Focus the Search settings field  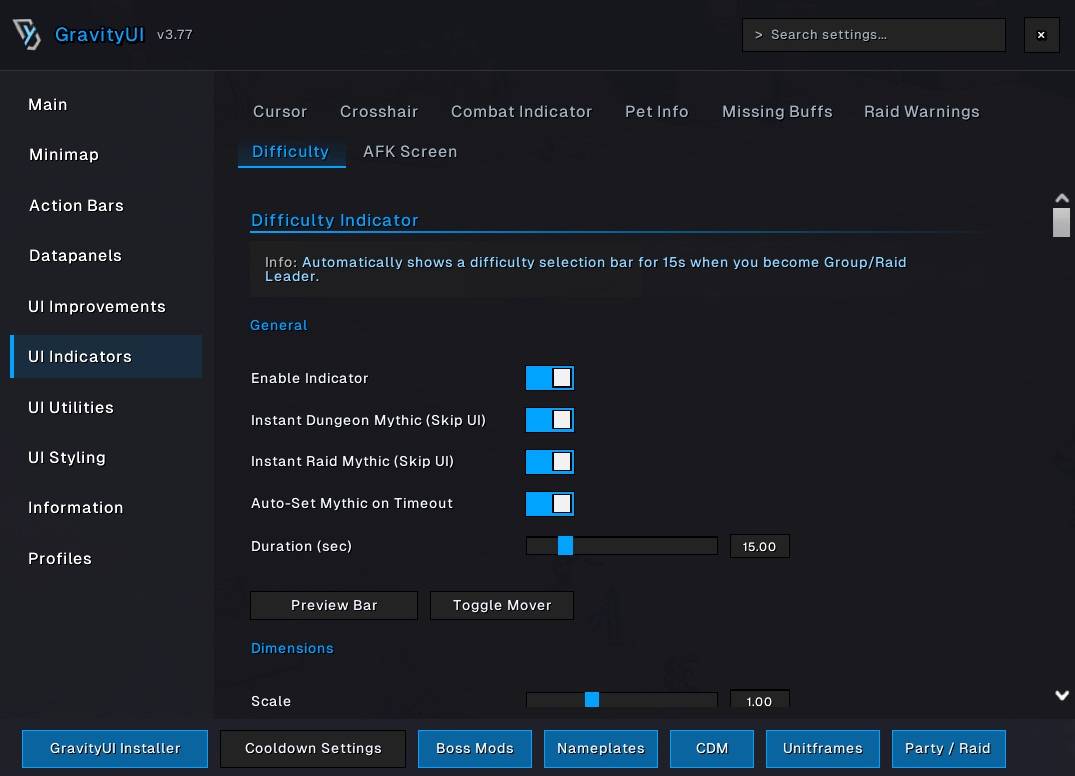tap(873, 35)
